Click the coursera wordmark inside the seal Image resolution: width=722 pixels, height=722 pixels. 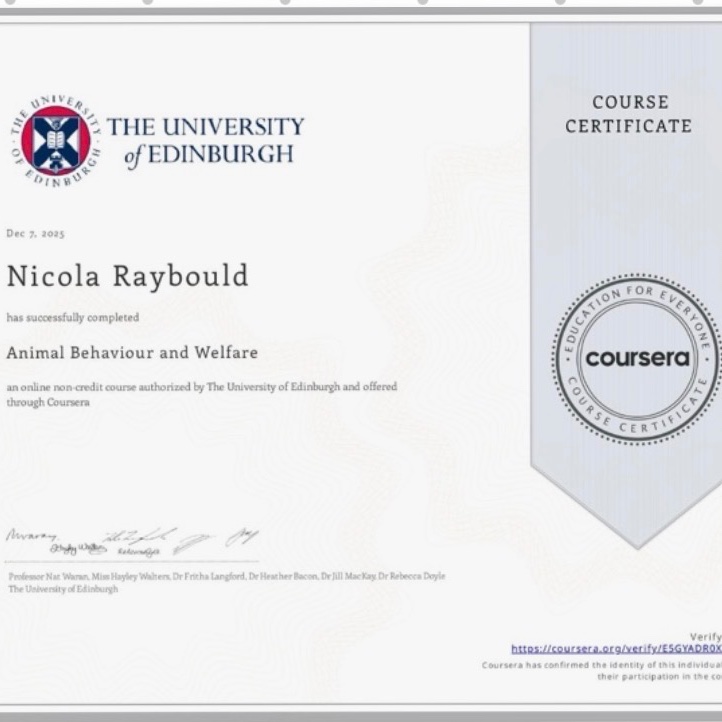[x=637, y=358]
